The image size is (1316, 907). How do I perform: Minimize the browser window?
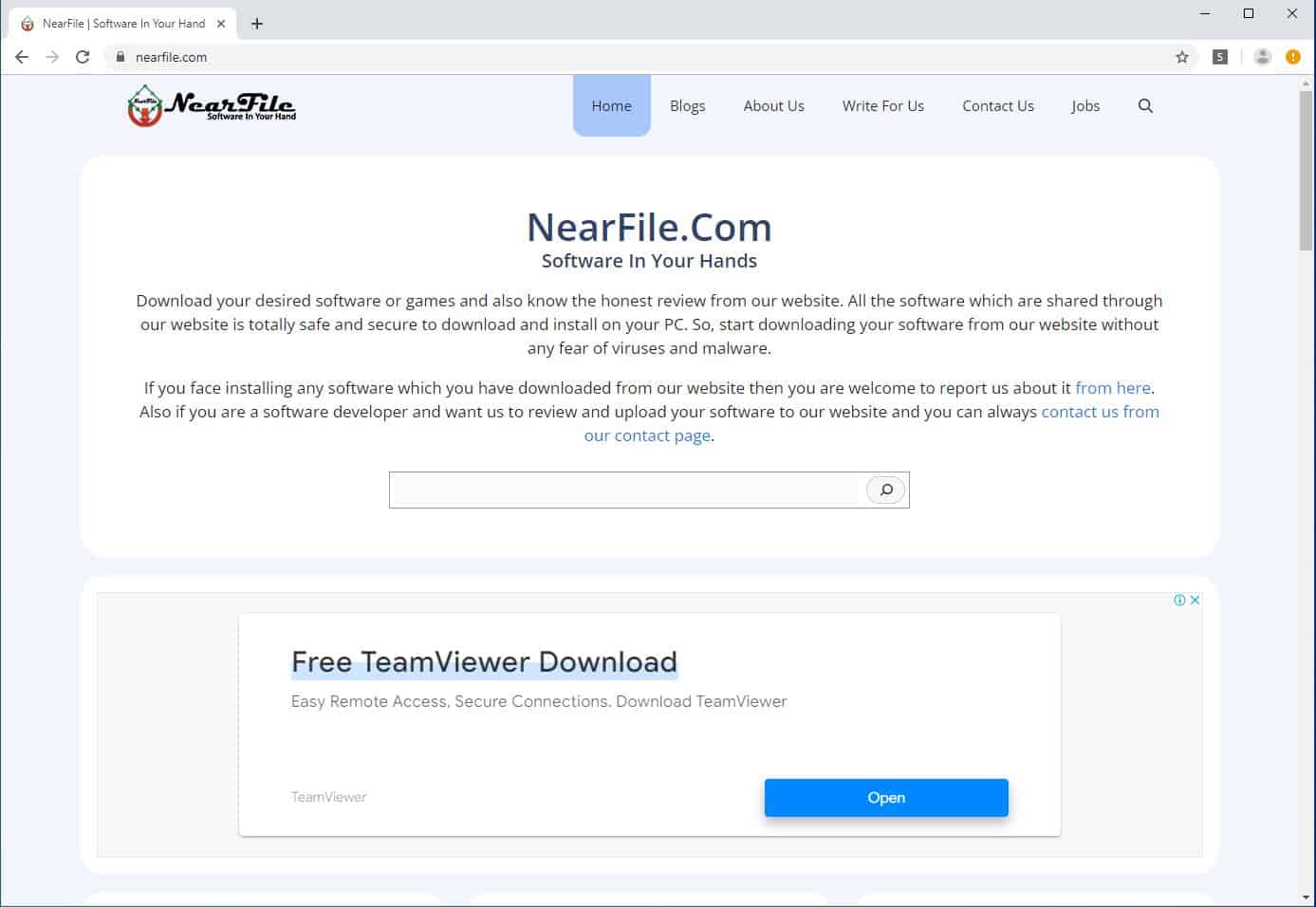(1205, 13)
